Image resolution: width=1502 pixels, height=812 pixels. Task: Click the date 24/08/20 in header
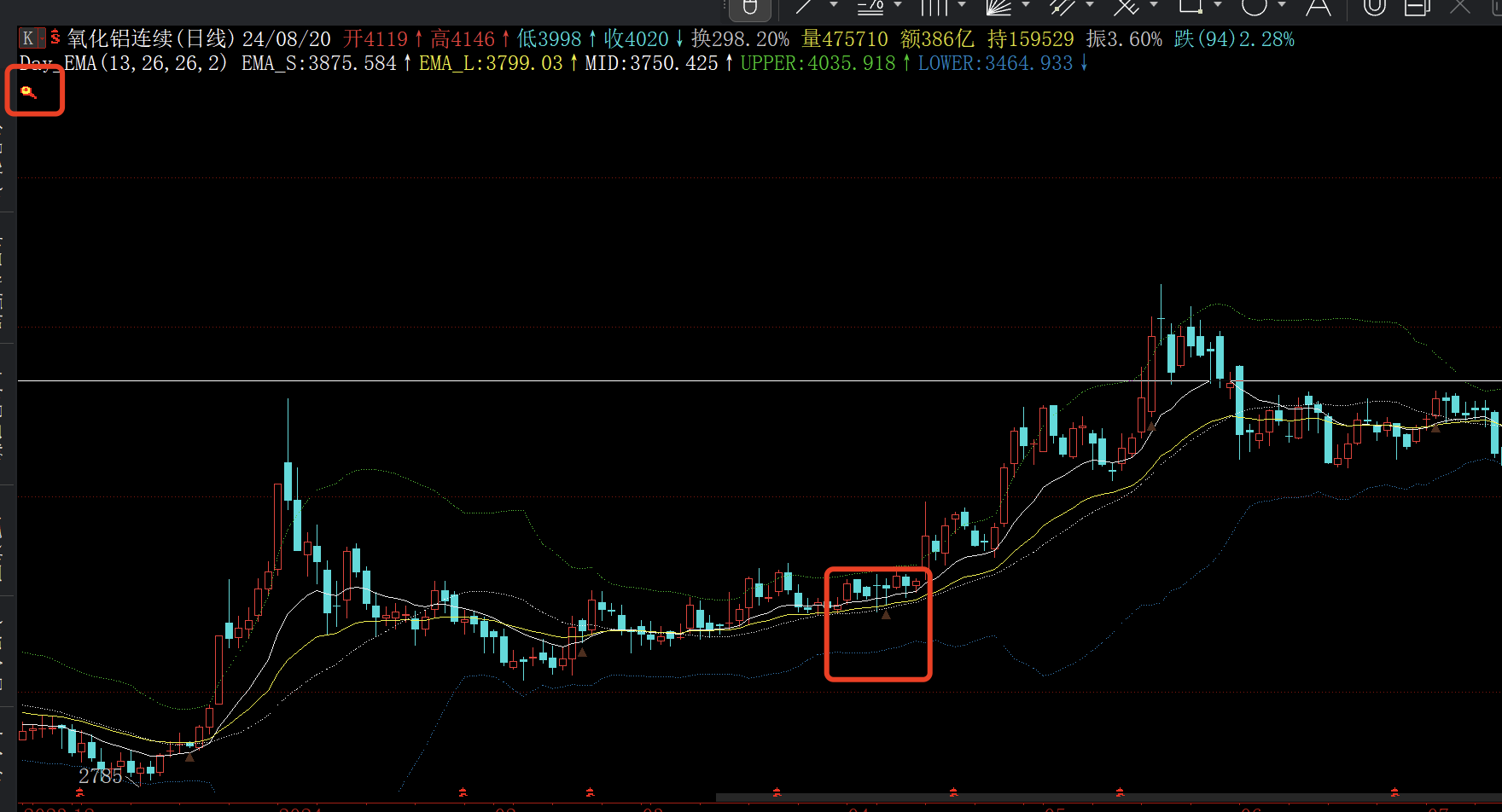(287, 39)
